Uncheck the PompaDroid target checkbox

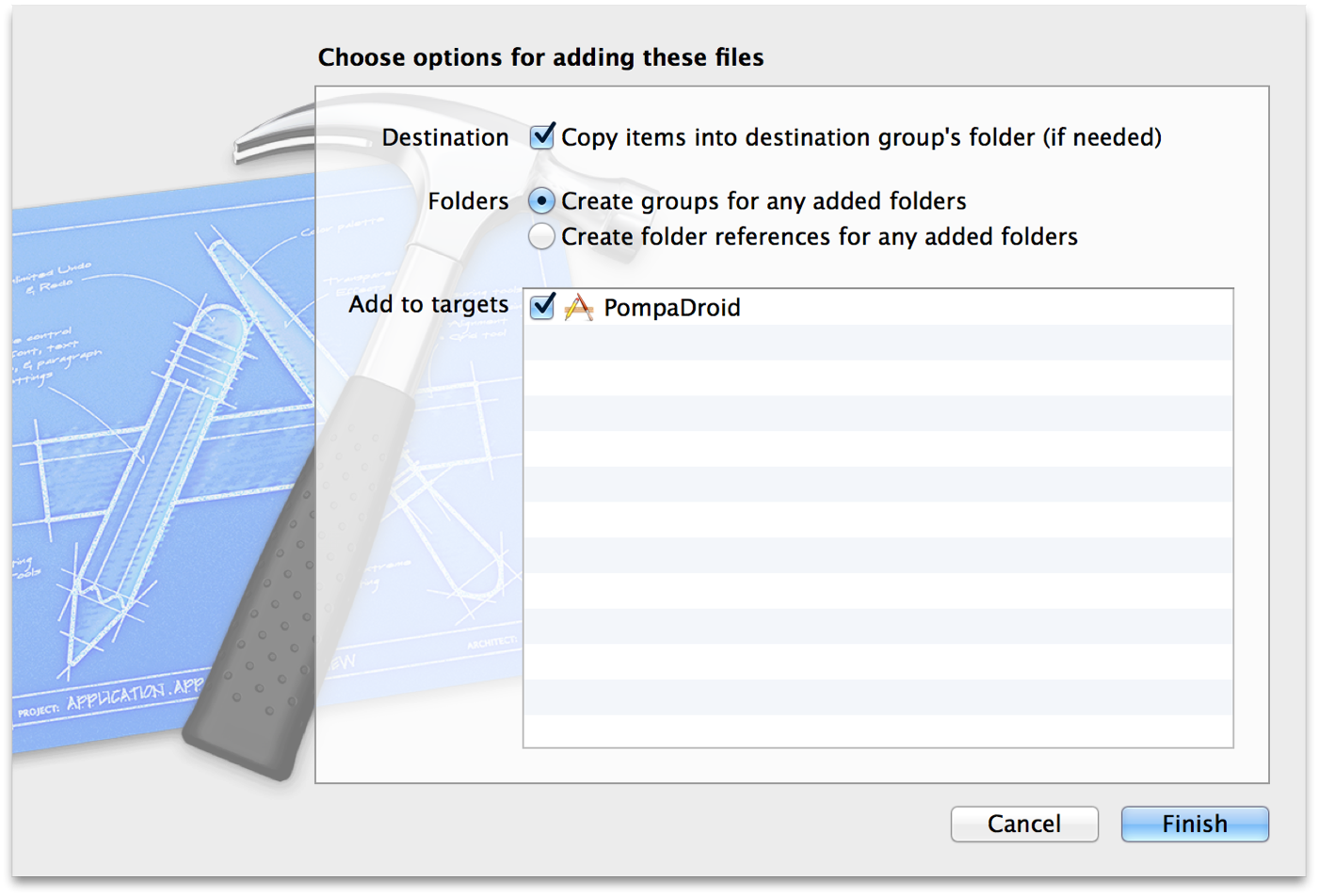(542, 307)
